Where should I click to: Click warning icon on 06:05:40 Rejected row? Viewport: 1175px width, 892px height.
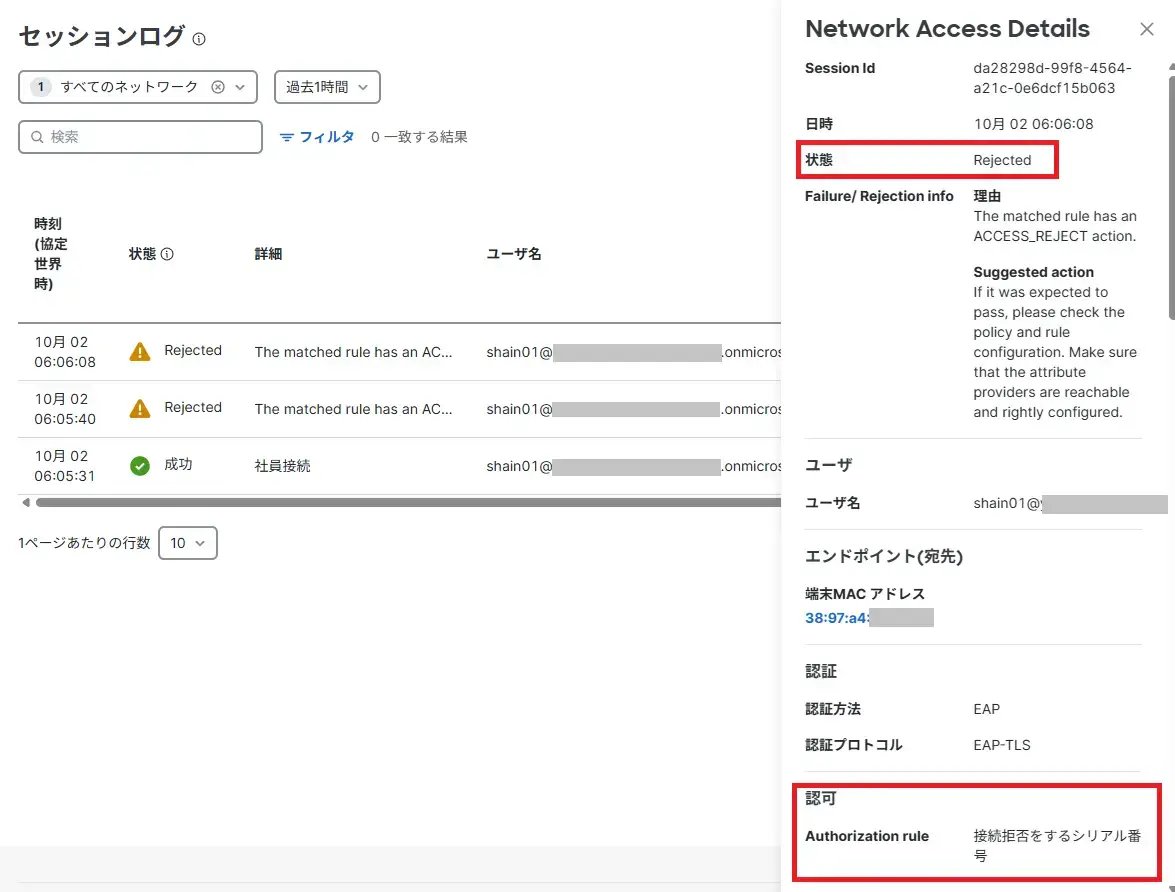[140, 408]
